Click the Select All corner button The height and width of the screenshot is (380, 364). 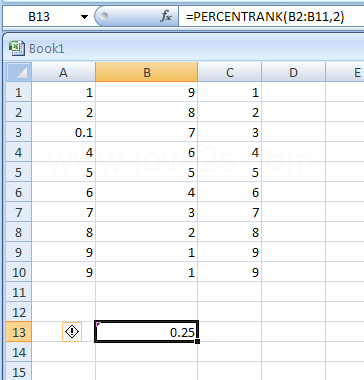[x=19, y=72]
